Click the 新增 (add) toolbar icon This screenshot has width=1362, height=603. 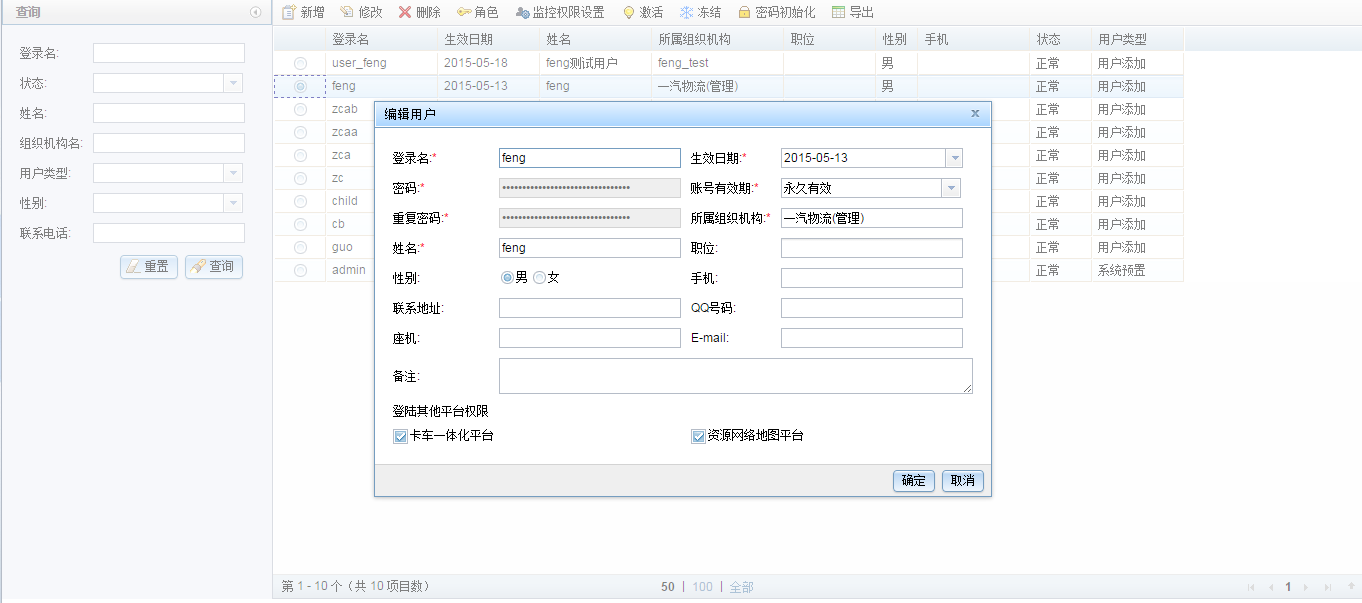click(x=289, y=12)
